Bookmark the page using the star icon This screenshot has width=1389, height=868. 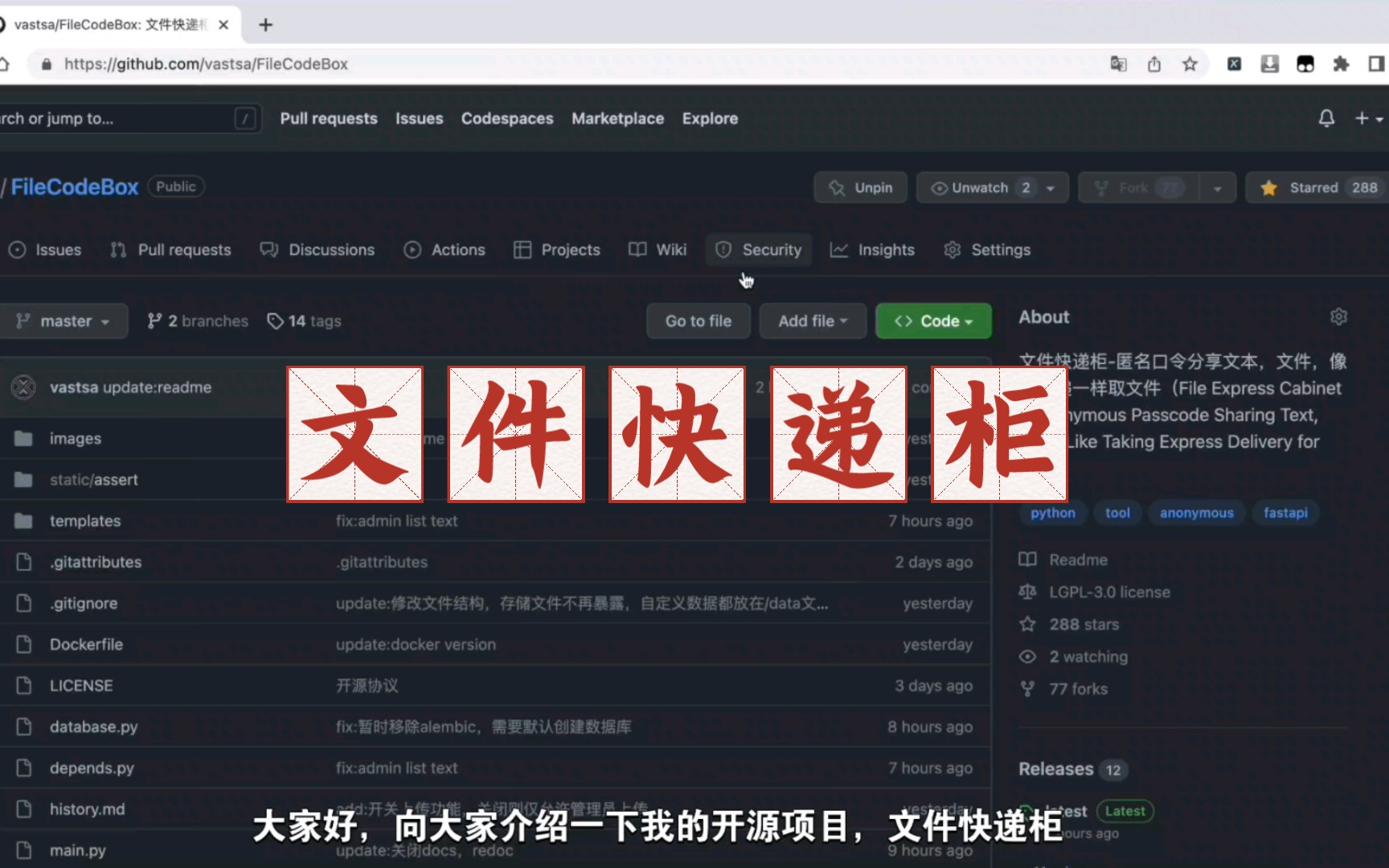[1190, 63]
